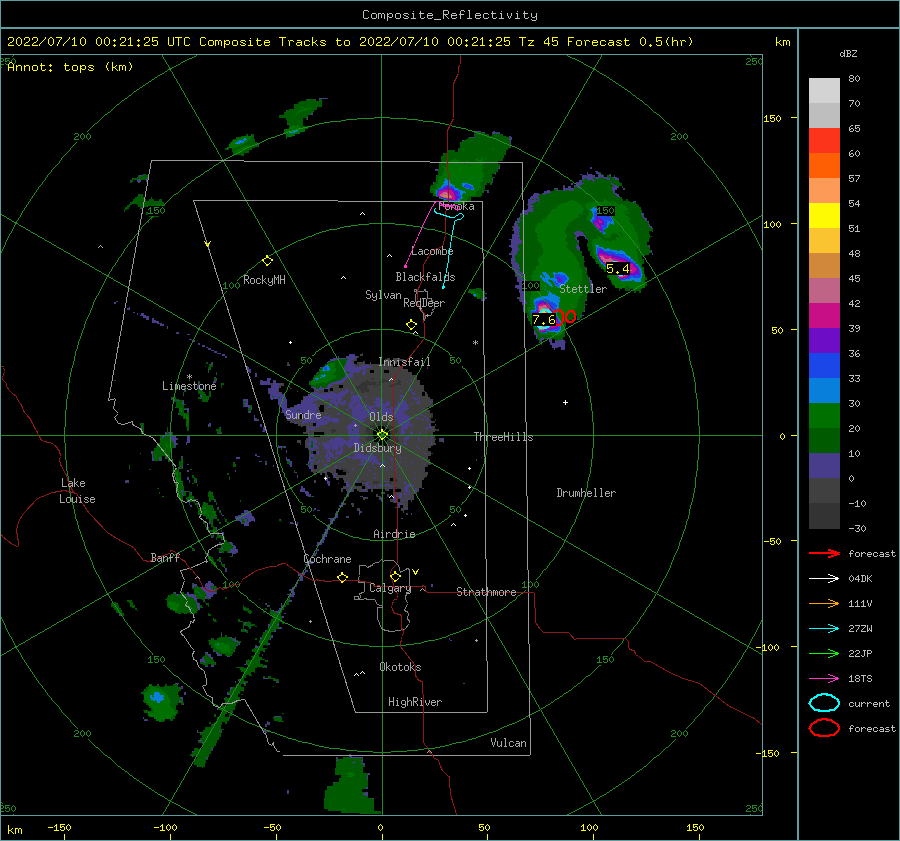
Task: Click the Banff town label
Action: pos(165,558)
